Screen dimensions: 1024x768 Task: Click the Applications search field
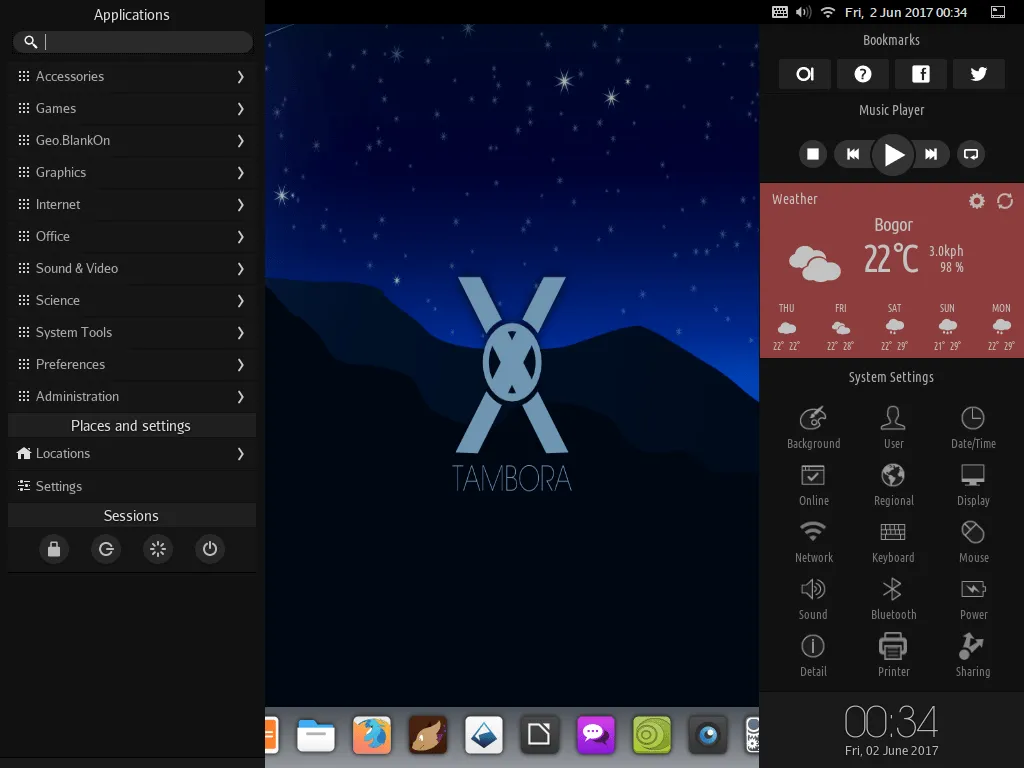pos(133,42)
